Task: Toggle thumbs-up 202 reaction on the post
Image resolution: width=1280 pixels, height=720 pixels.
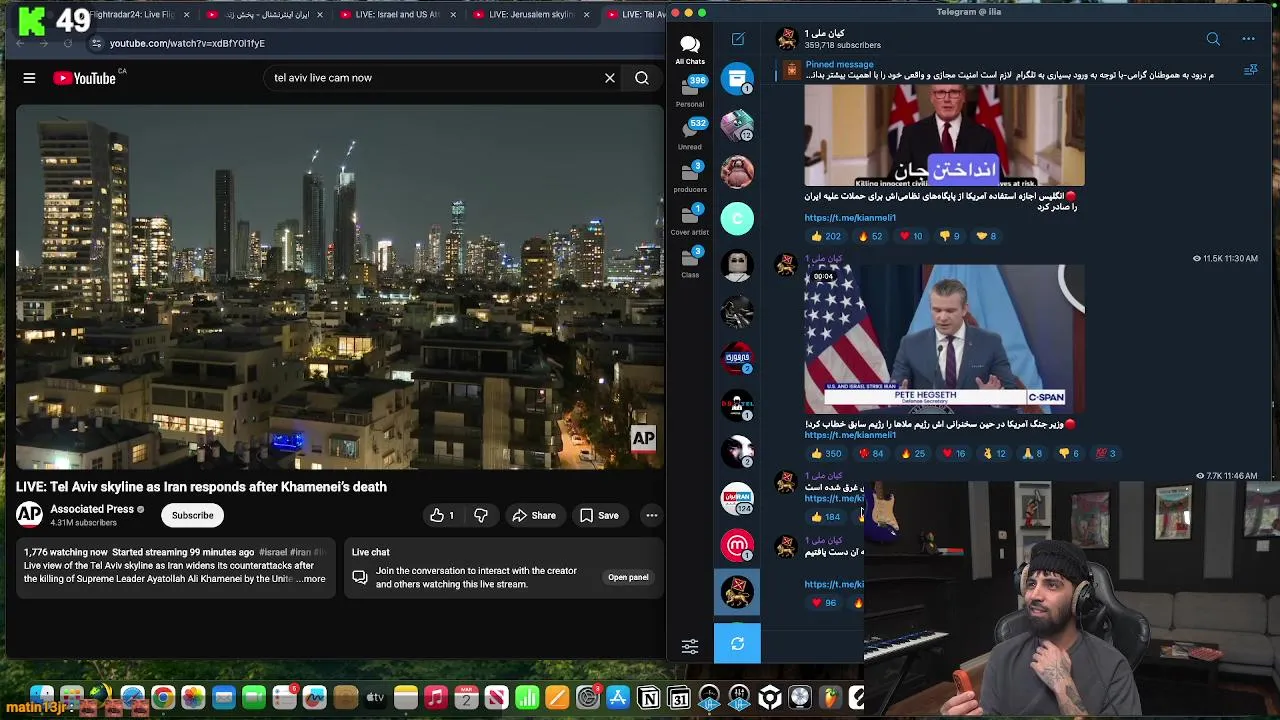Action: (825, 236)
